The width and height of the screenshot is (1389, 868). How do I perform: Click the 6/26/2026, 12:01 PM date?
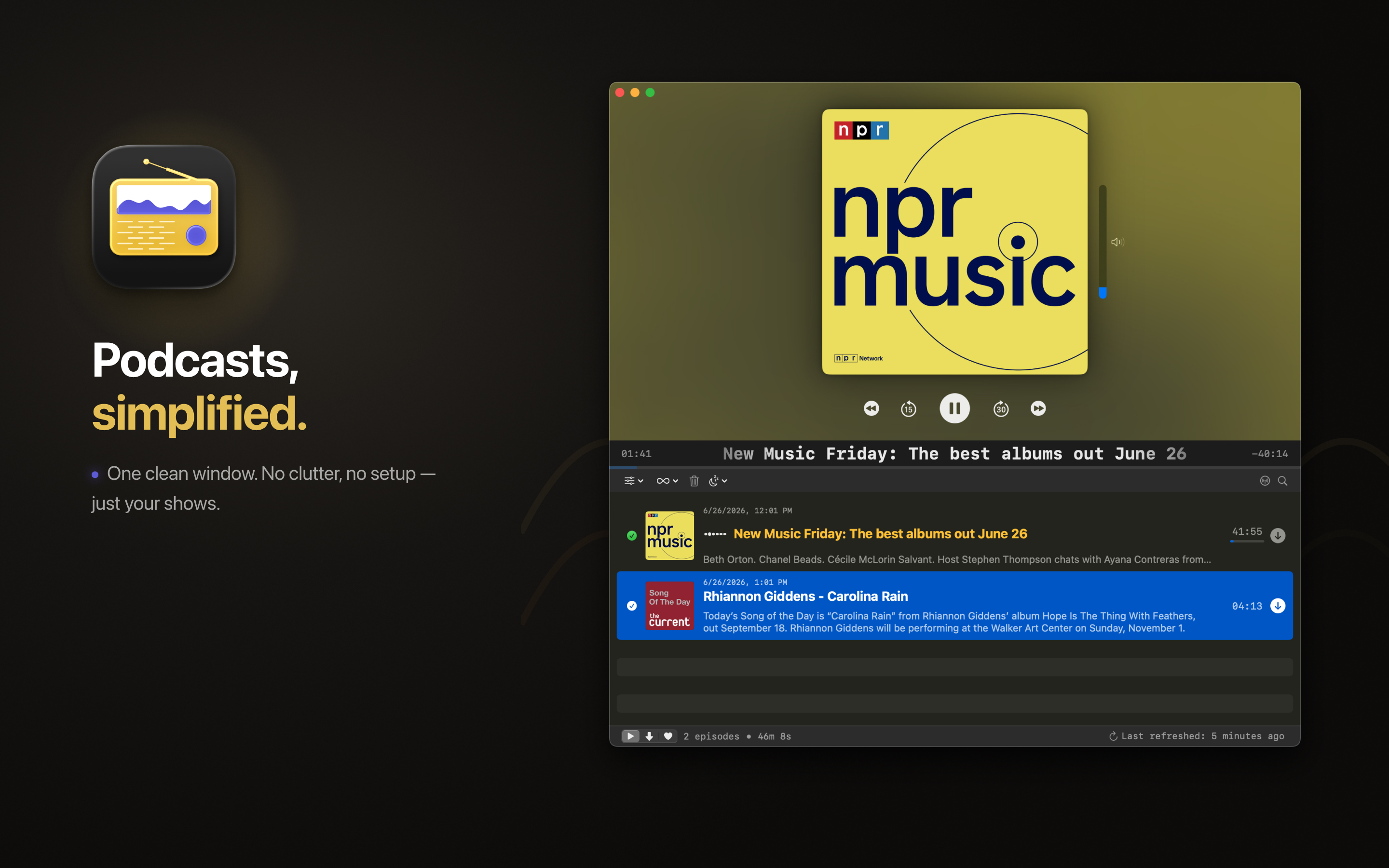[x=747, y=510]
